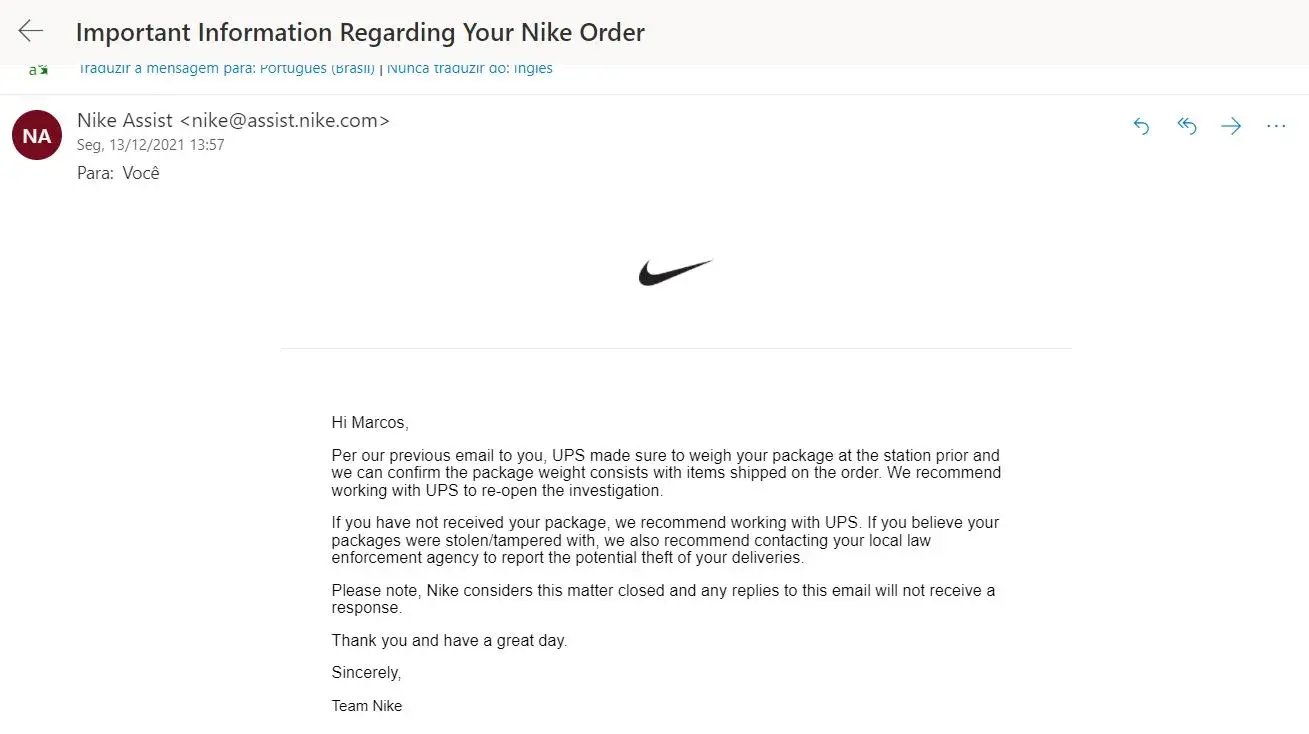
Task: Click the Nike considers this matter closed text
Action: (x=663, y=599)
